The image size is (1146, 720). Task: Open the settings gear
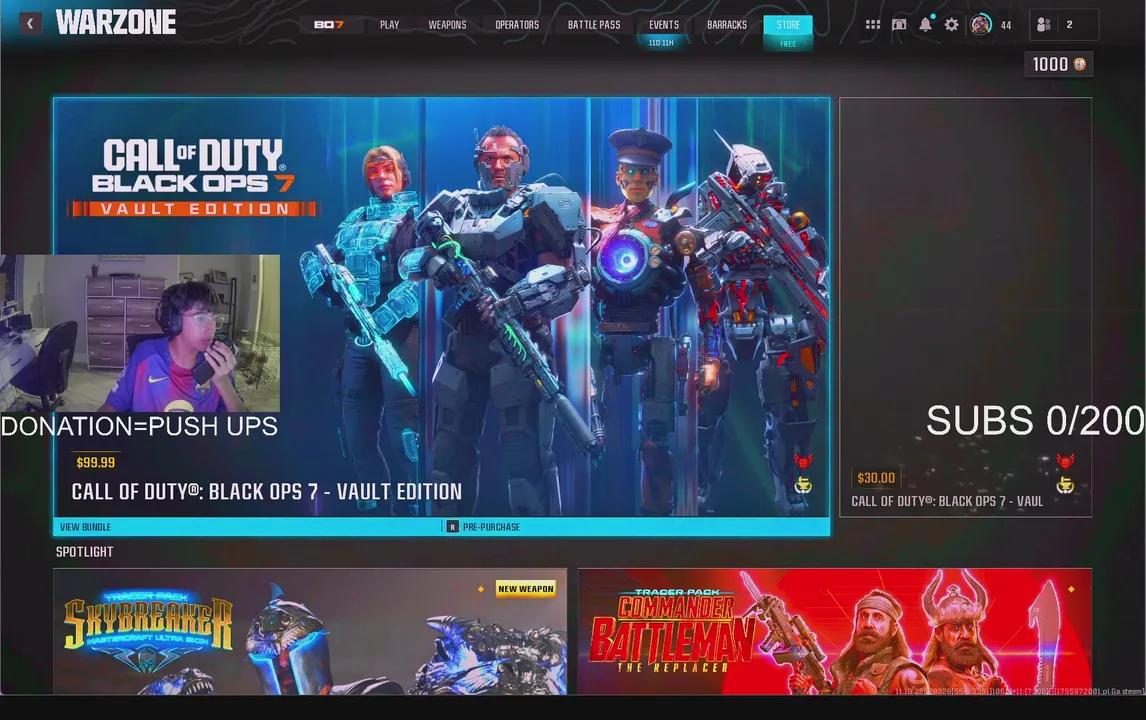click(952, 25)
